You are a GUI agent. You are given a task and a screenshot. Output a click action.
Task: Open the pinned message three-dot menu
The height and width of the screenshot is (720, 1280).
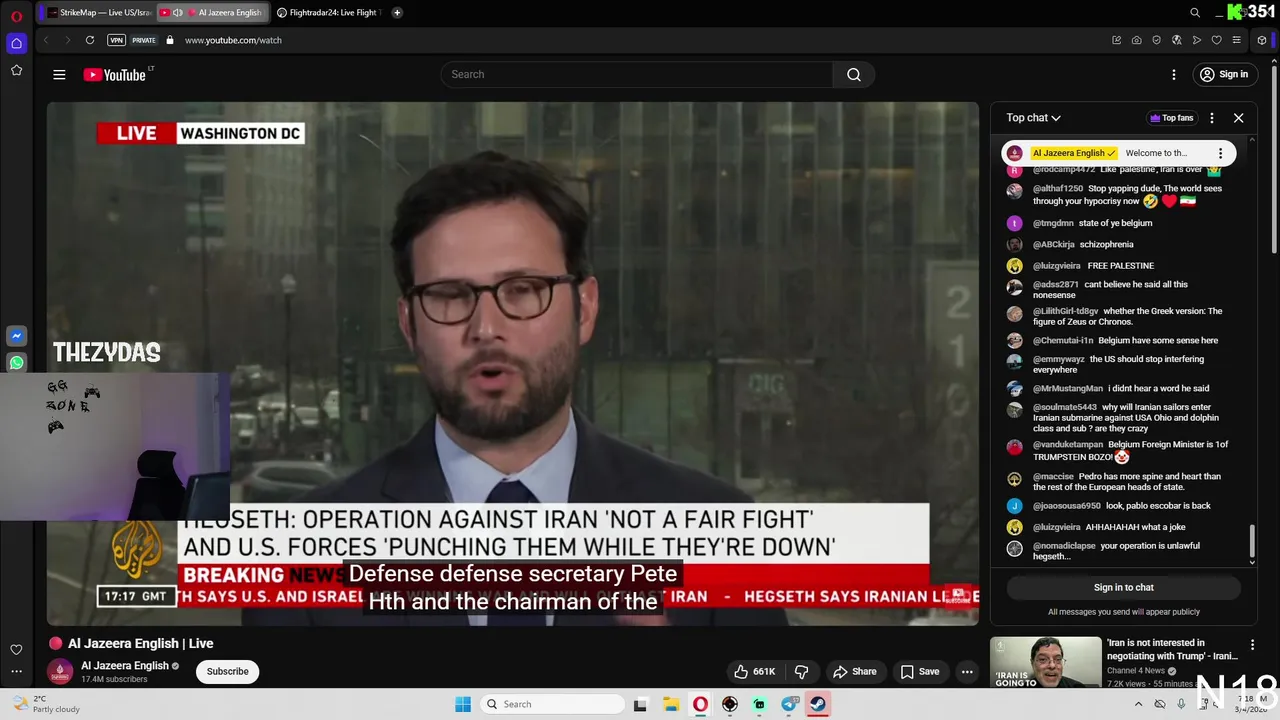(x=1220, y=153)
